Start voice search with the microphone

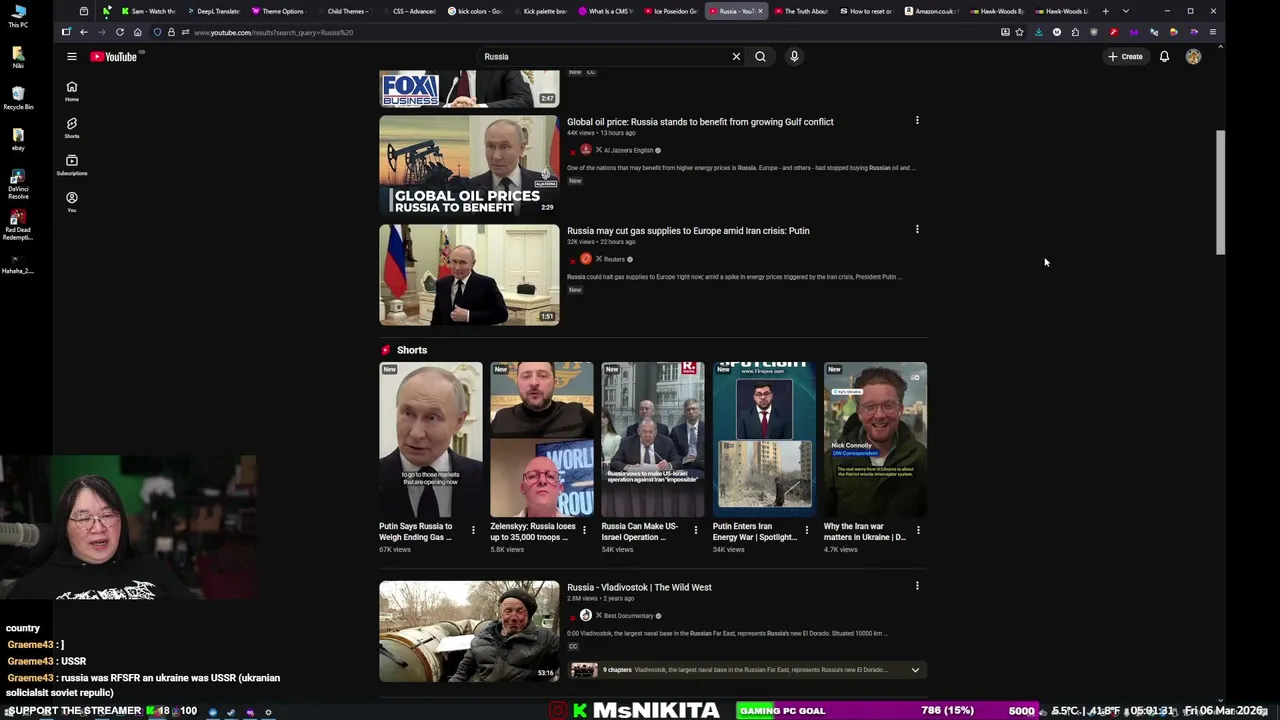tap(794, 57)
